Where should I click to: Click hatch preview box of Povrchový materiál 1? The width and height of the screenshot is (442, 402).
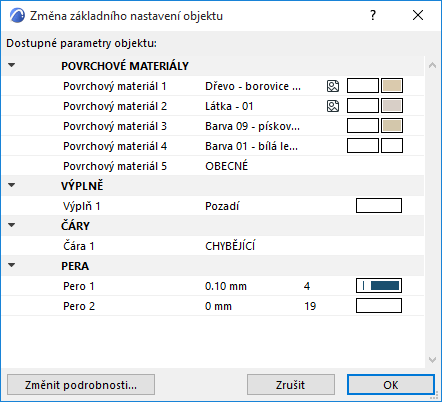click(x=363, y=86)
